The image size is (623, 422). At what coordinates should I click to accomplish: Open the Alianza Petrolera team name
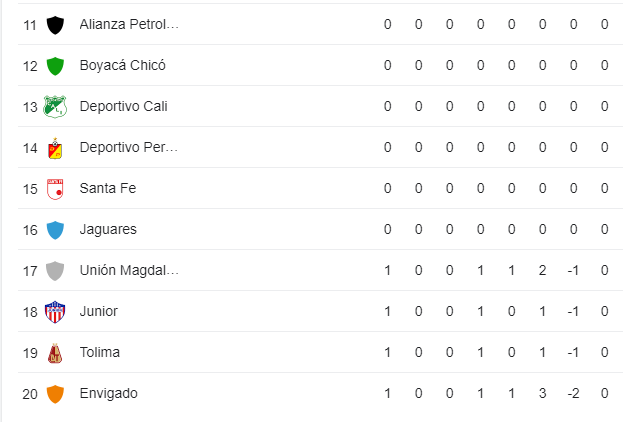pyautogui.click(x=129, y=24)
